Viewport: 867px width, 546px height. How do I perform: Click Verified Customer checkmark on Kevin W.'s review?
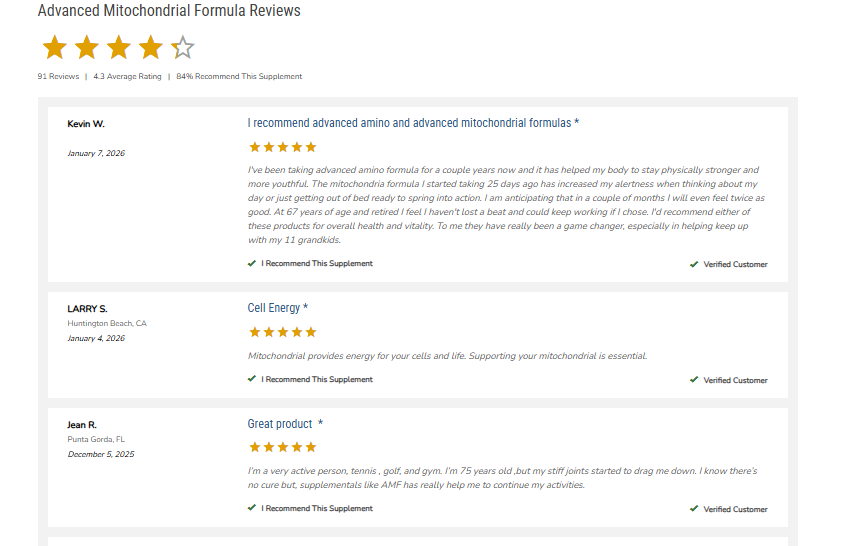694,265
